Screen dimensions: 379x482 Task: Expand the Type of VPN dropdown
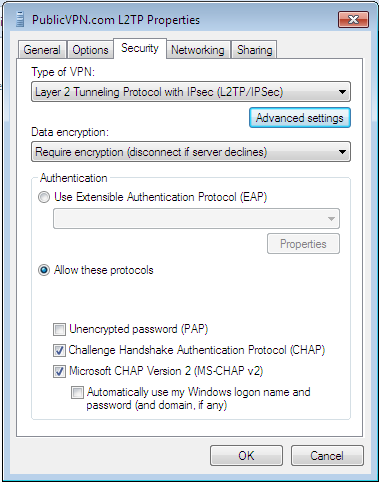191,92
